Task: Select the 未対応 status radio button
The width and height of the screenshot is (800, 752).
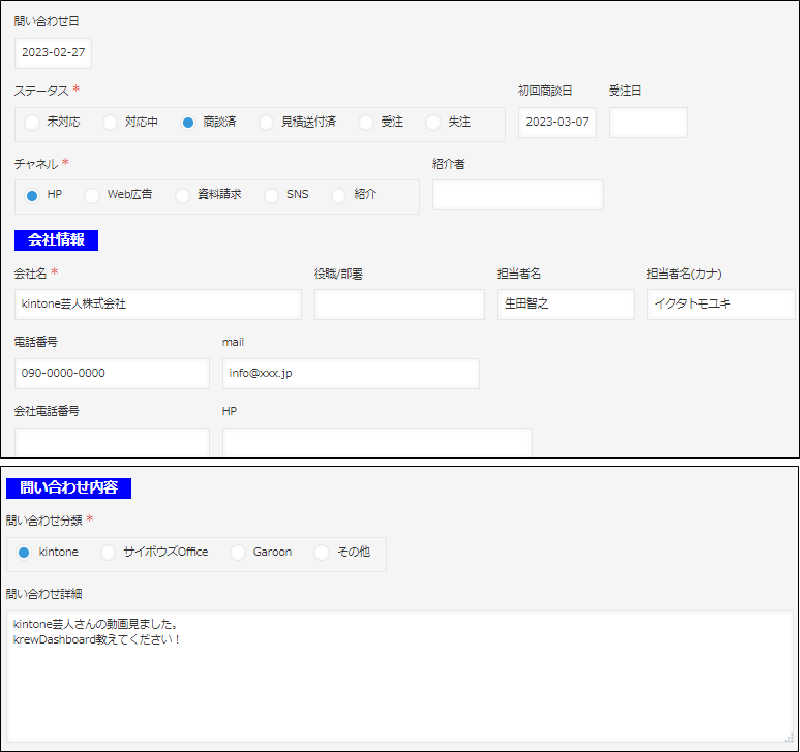Action: click(32, 122)
